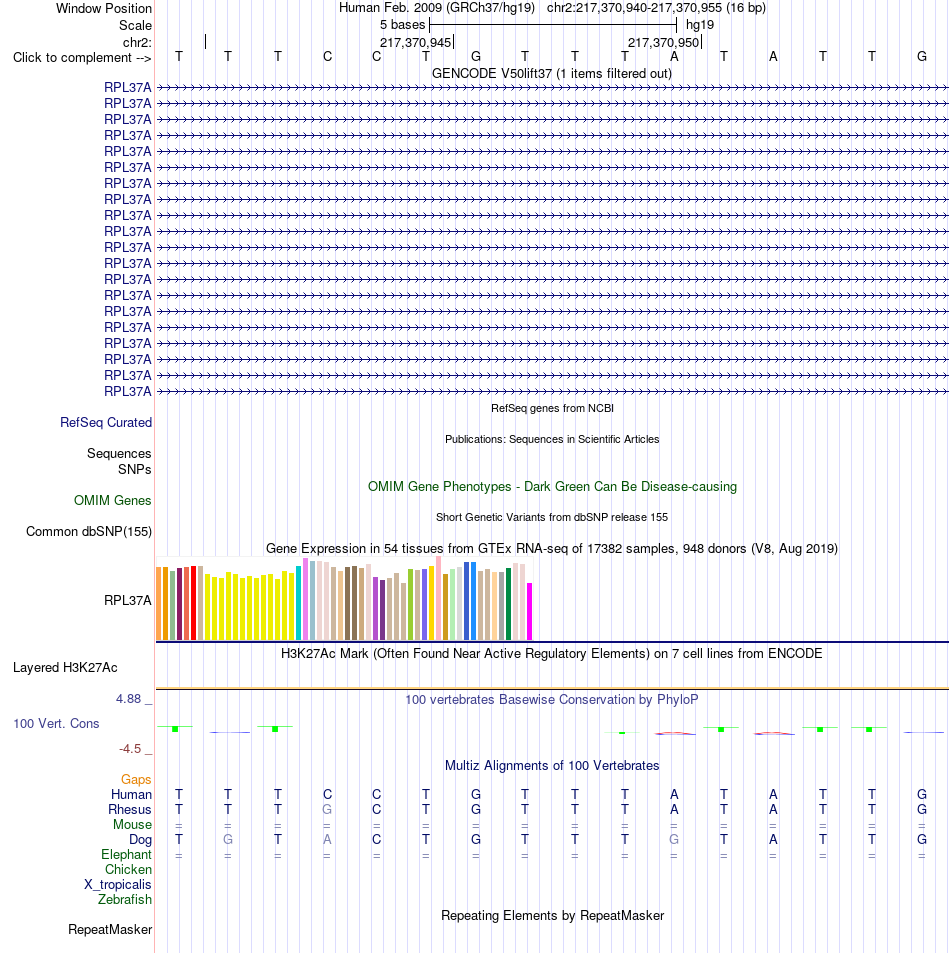
Task: Click the cyan bar in GTEx chart
Action: point(298,603)
